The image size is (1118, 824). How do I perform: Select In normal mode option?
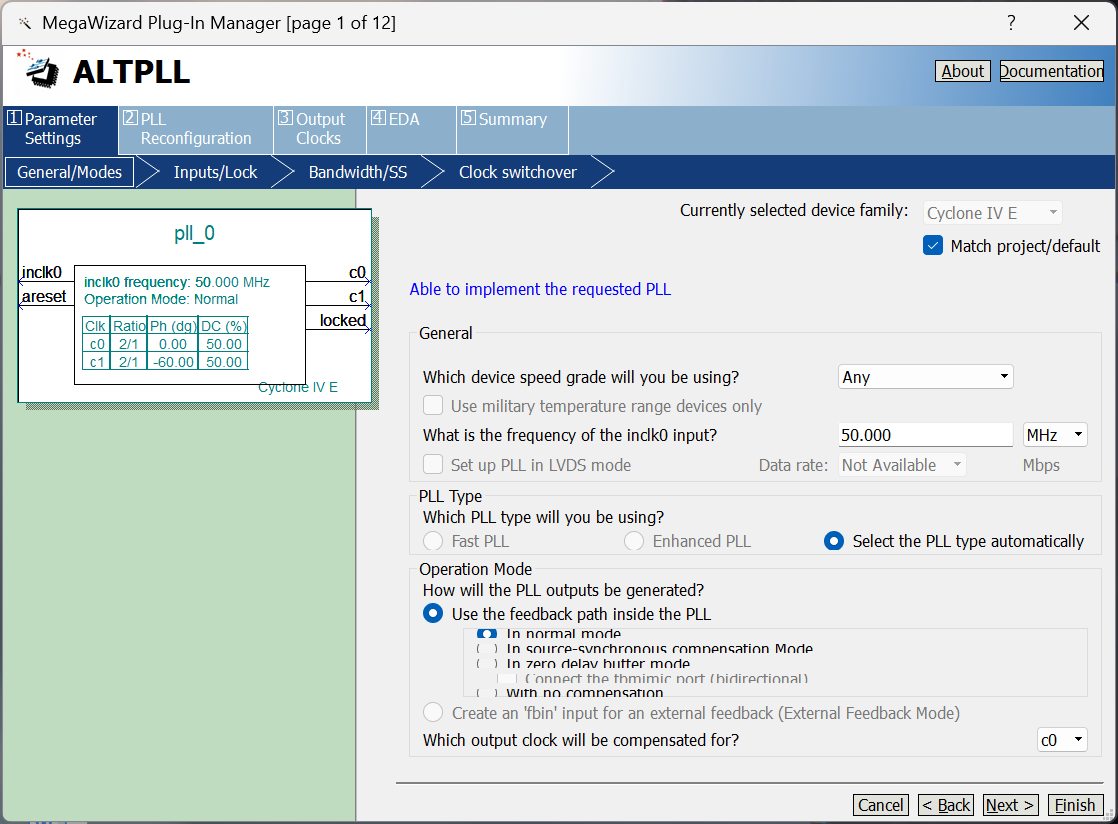[487, 634]
